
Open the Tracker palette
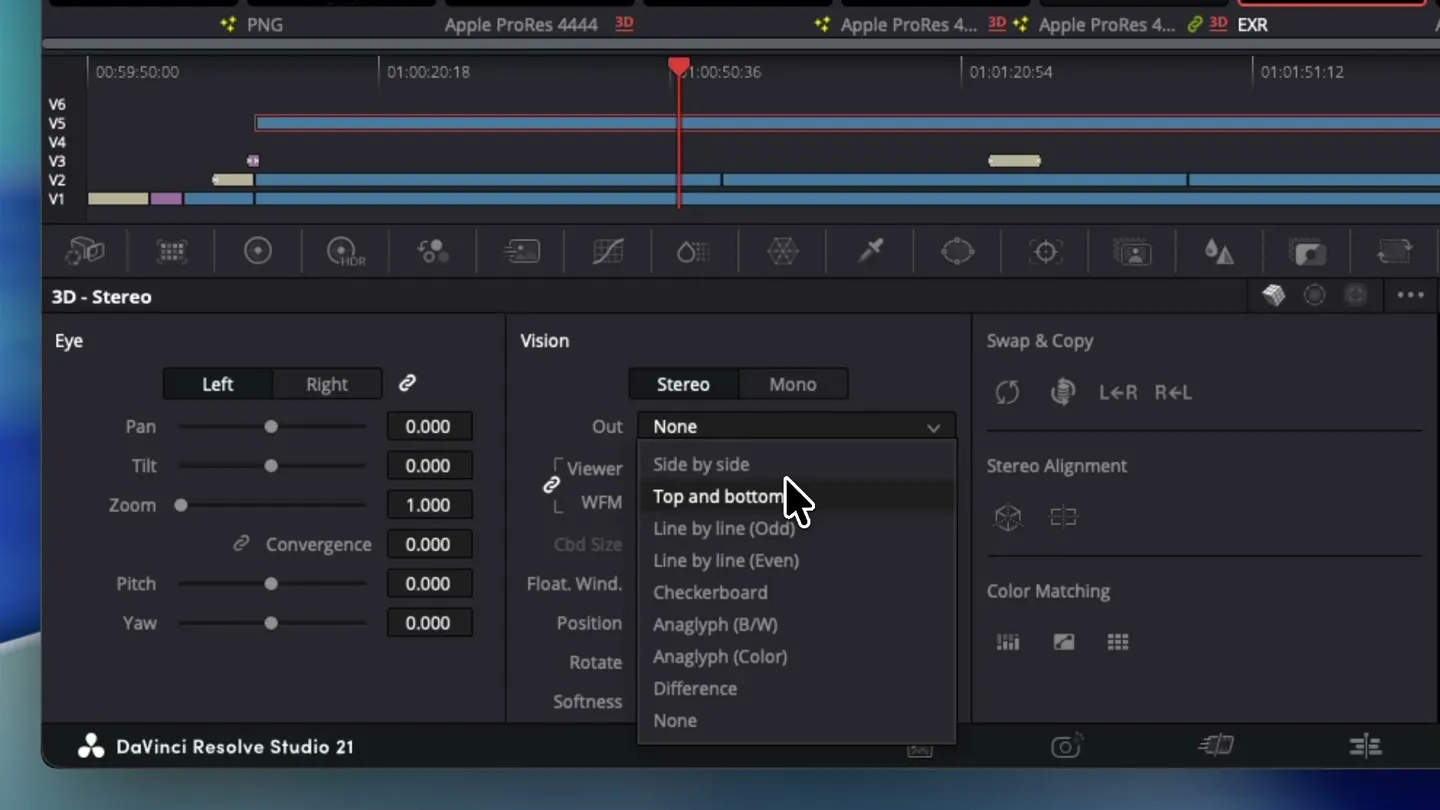click(1045, 251)
